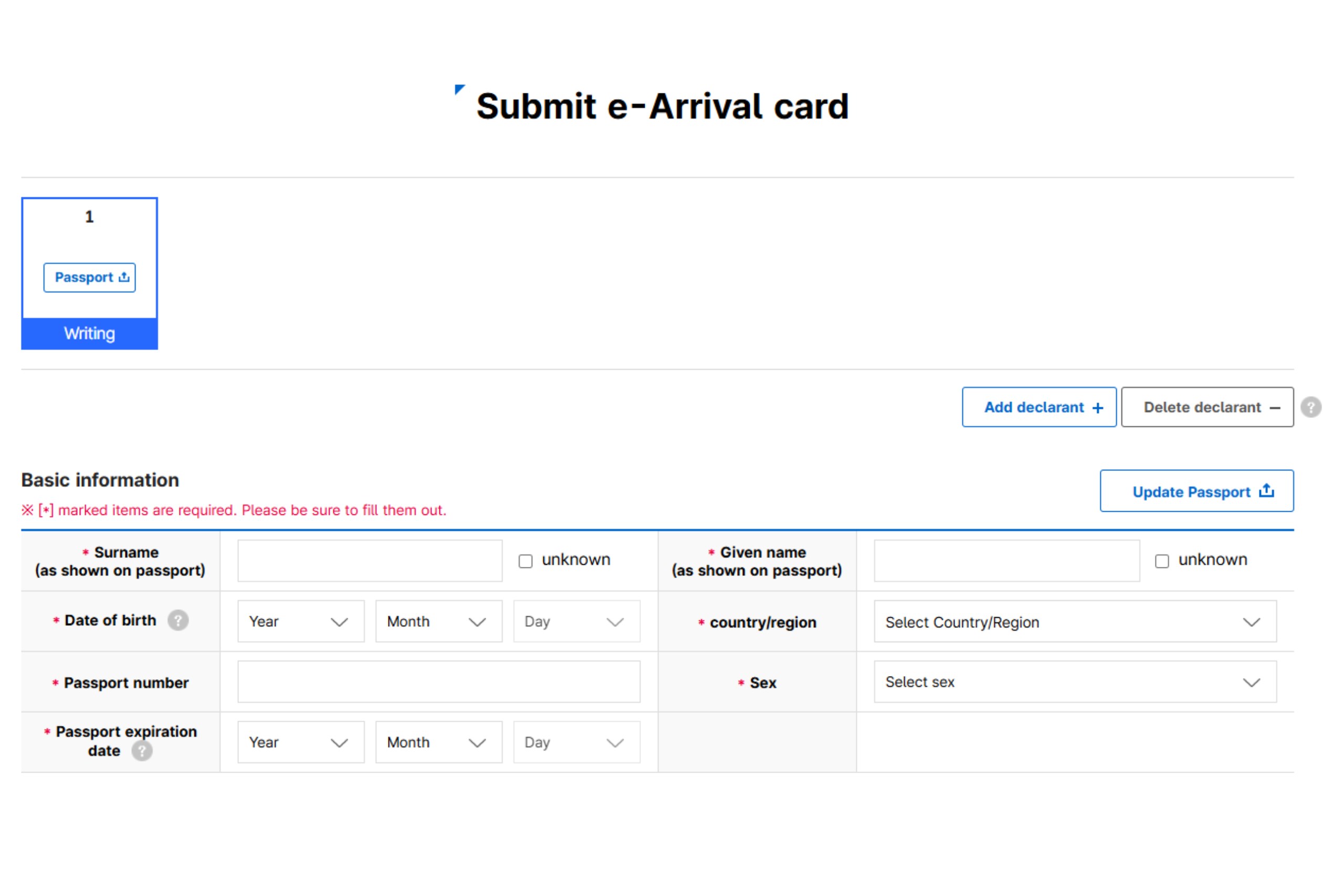Image resolution: width=1344 pixels, height=896 pixels.
Task: Open the Year dropdown for Passport expiration date
Action: pyautogui.click(x=301, y=742)
